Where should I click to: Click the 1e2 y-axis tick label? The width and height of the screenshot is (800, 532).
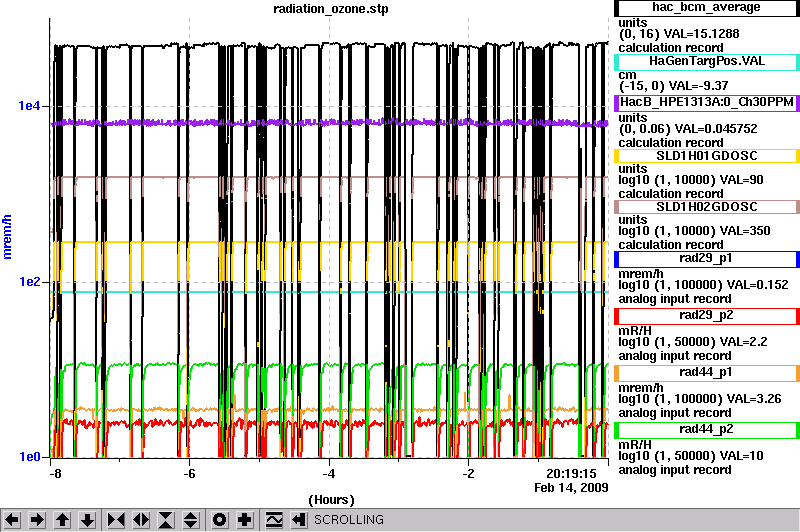pyautogui.click(x=29, y=282)
